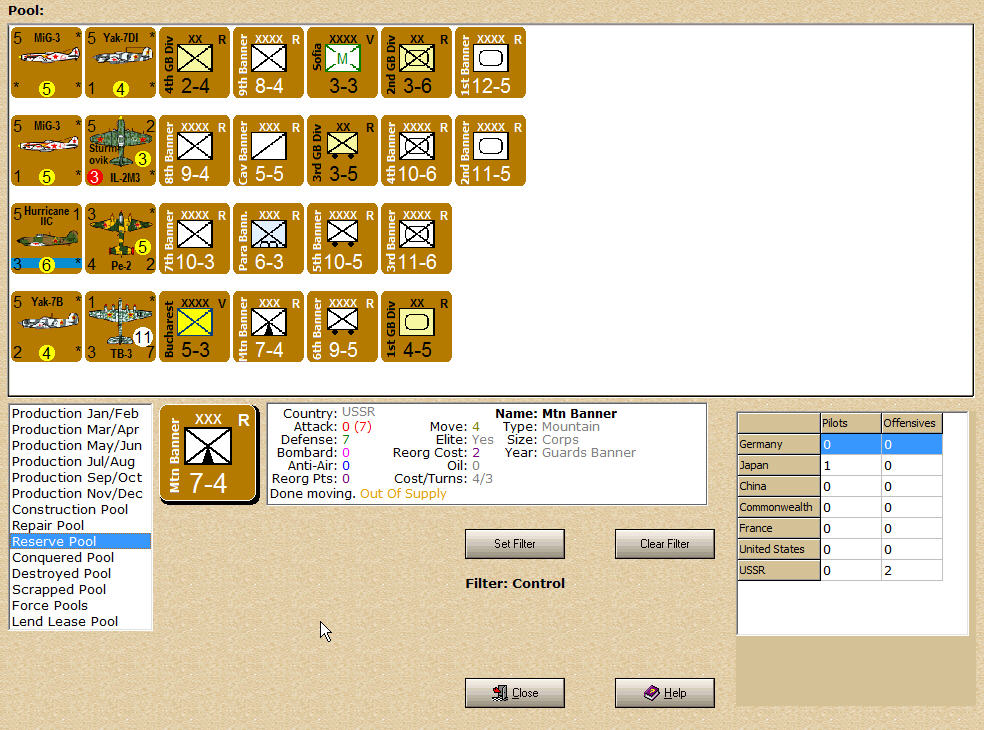Image resolution: width=984 pixels, height=730 pixels.
Task: Select the Yak-7B fighter counter
Action: point(46,326)
